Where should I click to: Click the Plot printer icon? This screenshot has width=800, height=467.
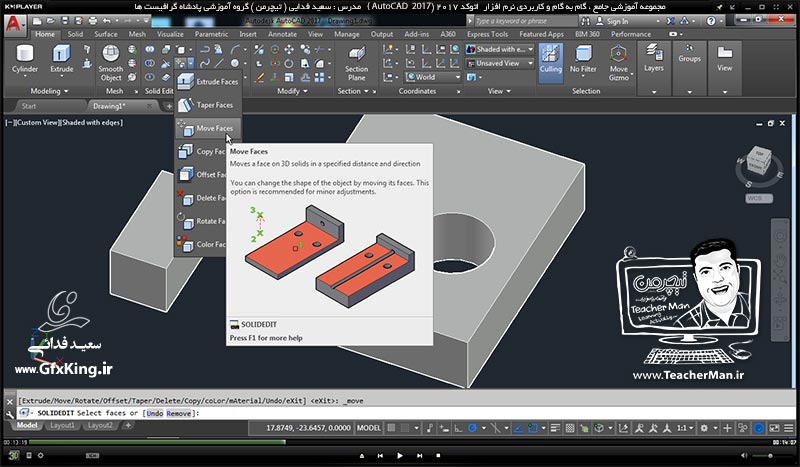(x=92, y=21)
